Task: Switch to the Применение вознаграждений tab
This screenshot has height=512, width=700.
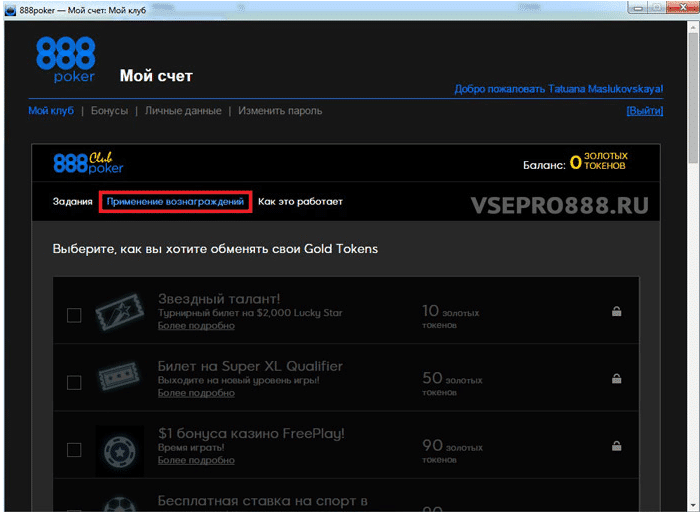Action: pyautogui.click(x=175, y=202)
